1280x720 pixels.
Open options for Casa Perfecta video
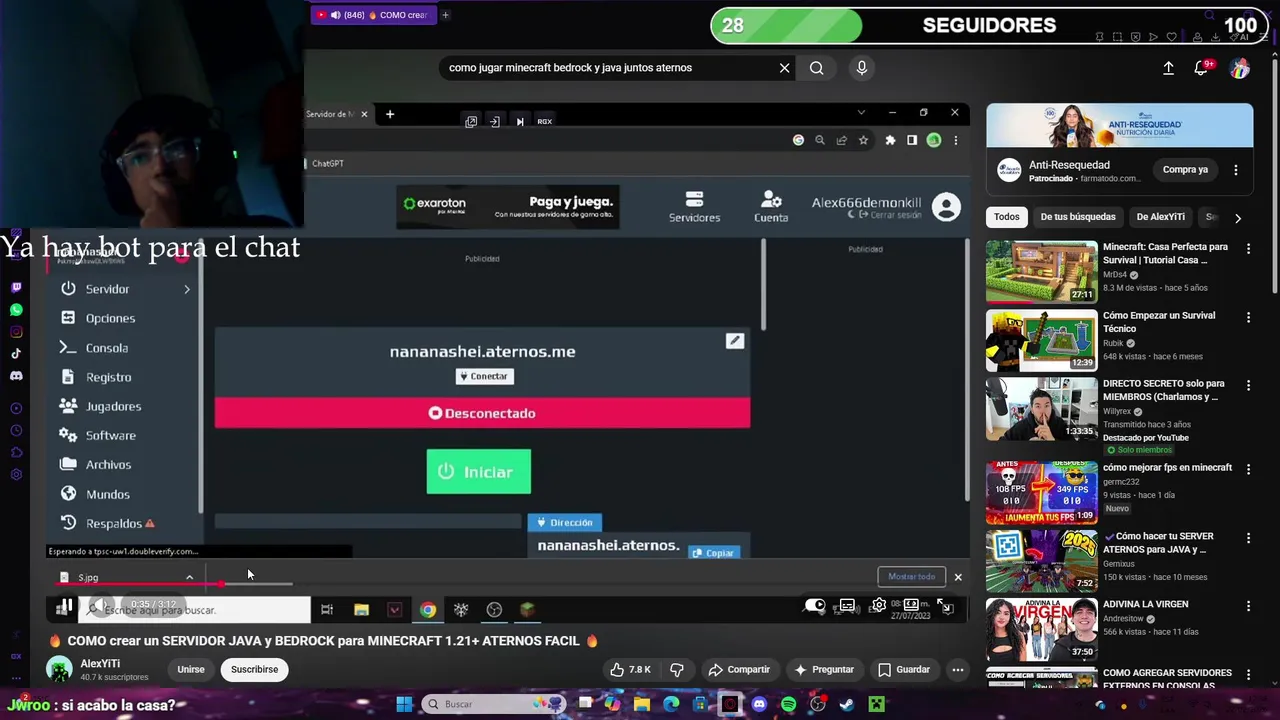pos(1248,248)
